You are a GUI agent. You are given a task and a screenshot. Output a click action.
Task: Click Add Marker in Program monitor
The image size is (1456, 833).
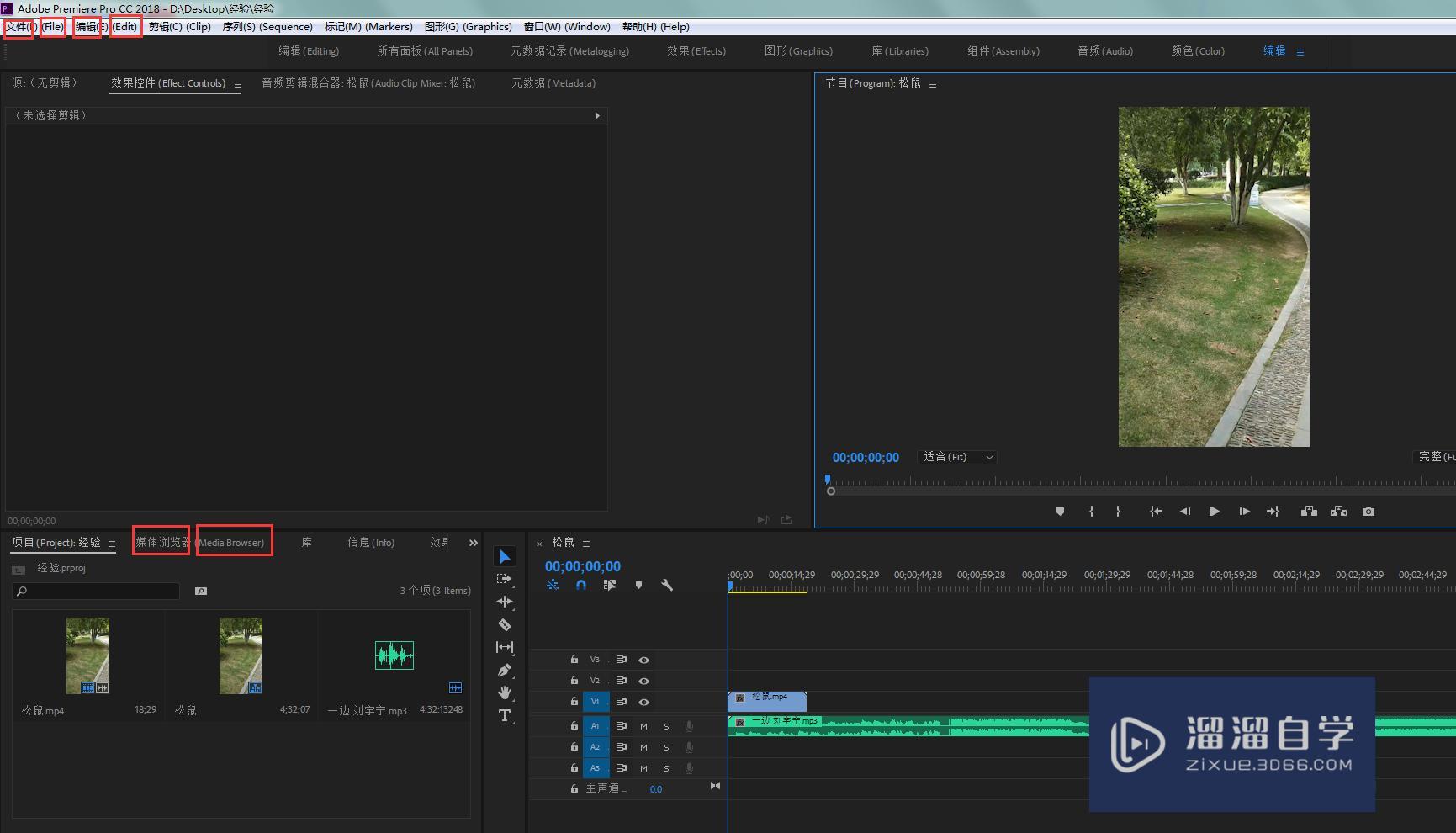pyautogui.click(x=1060, y=512)
